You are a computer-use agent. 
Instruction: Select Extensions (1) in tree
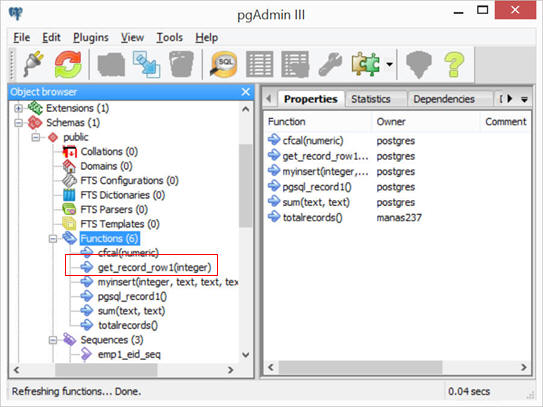coord(77,108)
